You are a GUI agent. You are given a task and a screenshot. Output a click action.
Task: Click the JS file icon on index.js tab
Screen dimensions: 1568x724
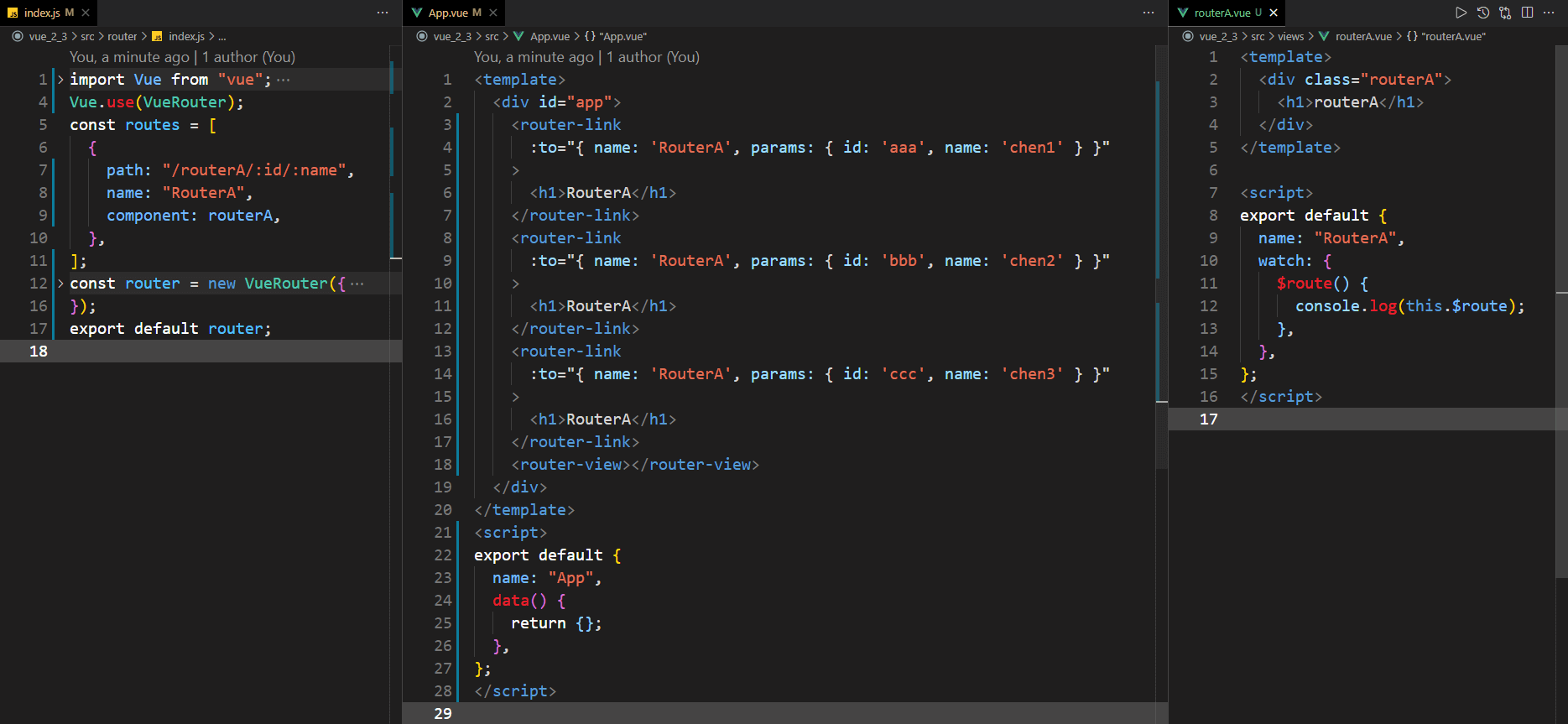pos(13,13)
